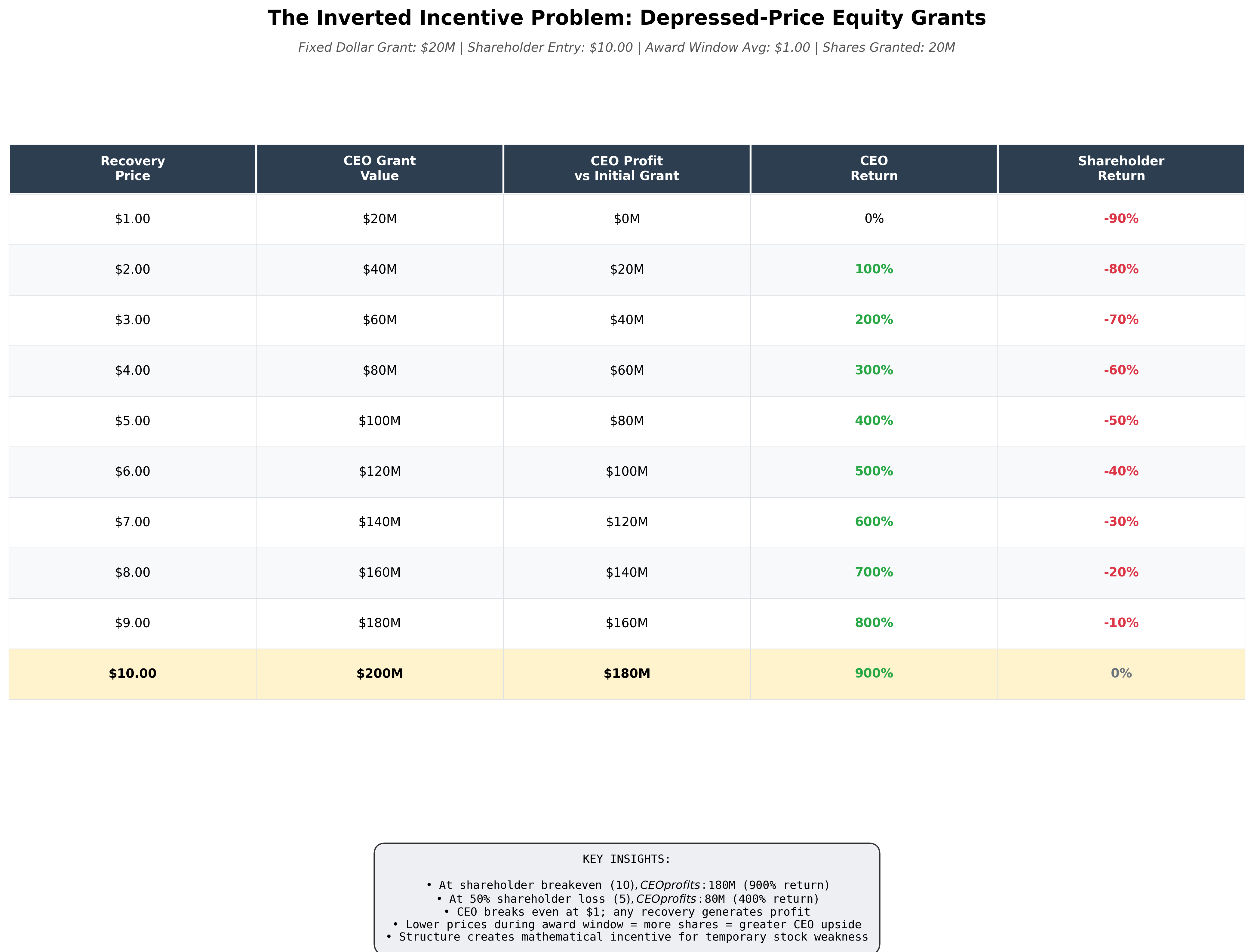Image resolution: width=1254 pixels, height=952 pixels.
Task: Click the Shareholder Return column header
Action: (x=1121, y=168)
